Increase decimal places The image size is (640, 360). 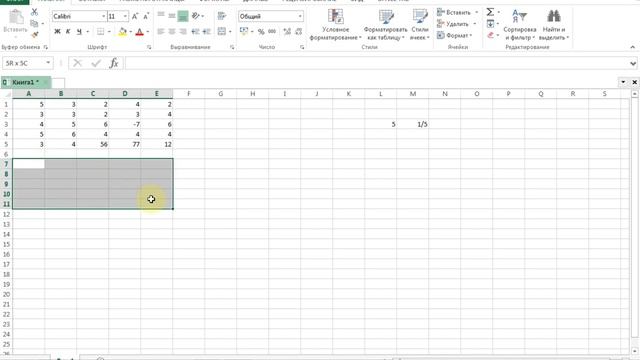tap(287, 31)
